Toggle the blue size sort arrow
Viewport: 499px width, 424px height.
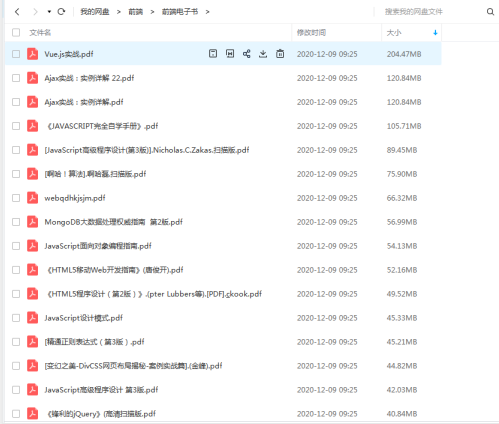coord(435,33)
